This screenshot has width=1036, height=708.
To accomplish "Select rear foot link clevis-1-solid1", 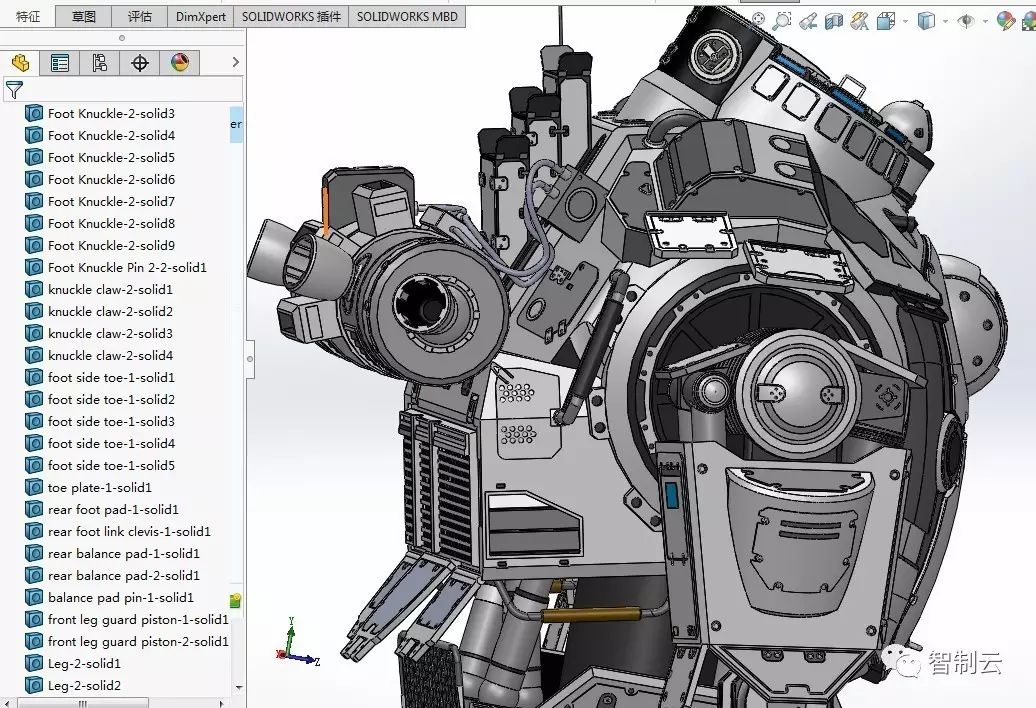I will point(129,532).
